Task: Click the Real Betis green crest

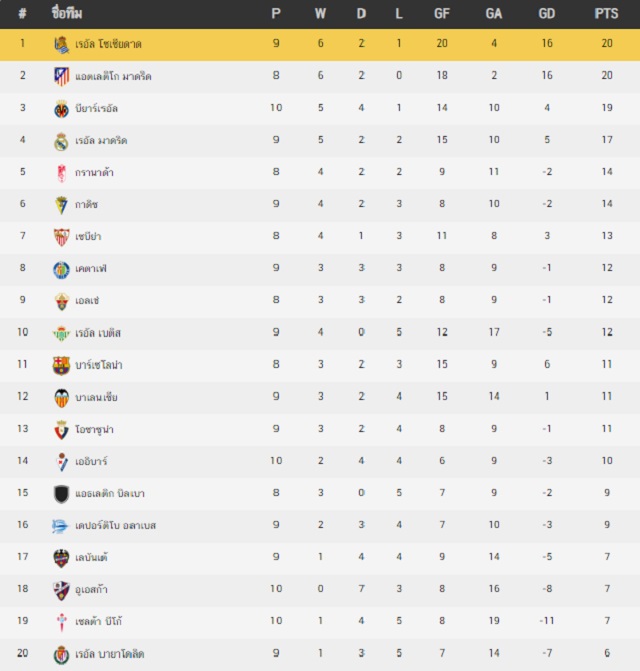Action: tap(61, 333)
